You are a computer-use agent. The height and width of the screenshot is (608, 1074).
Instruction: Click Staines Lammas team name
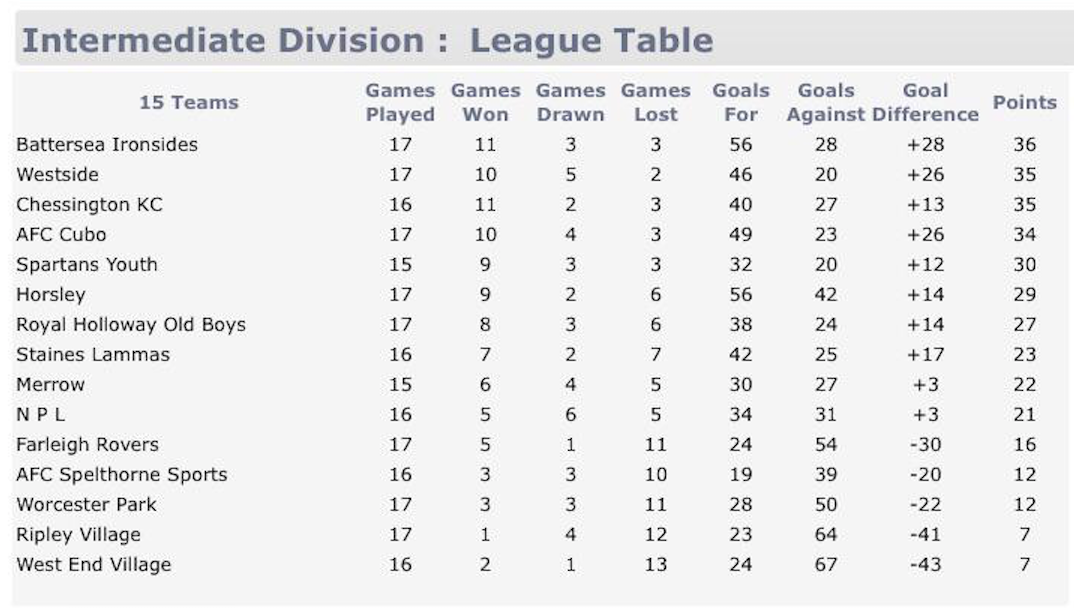point(93,355)
